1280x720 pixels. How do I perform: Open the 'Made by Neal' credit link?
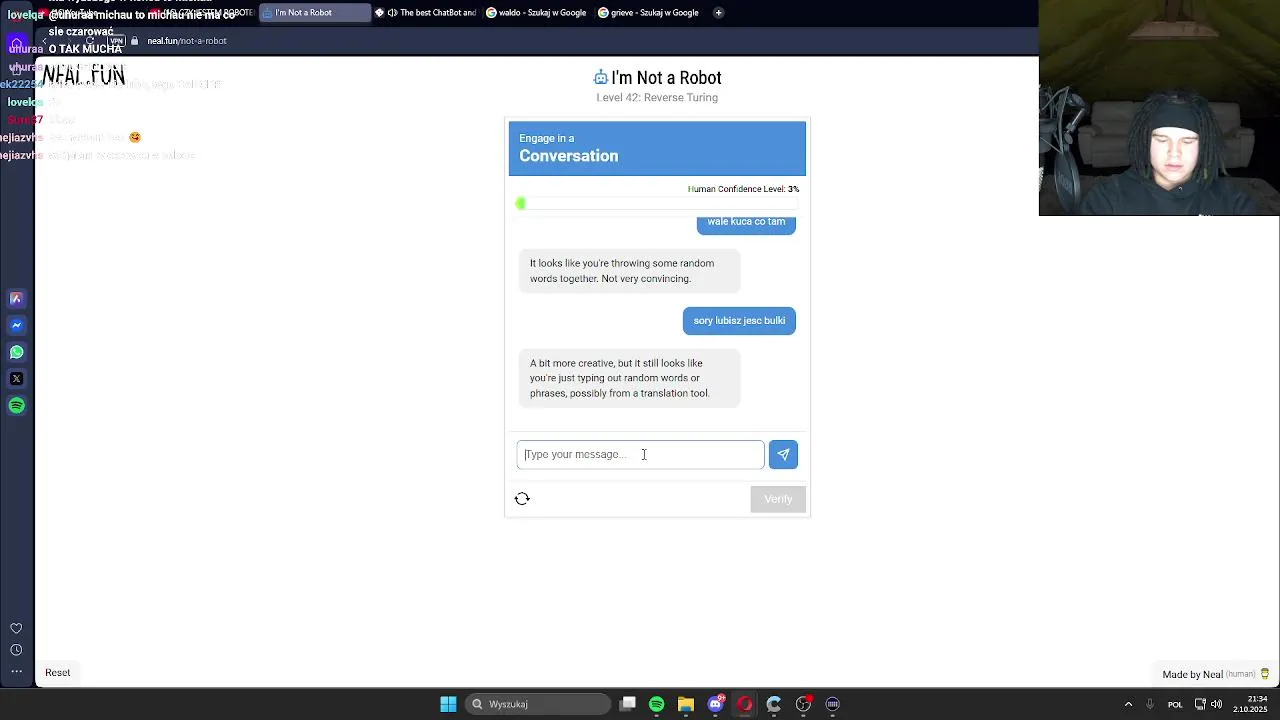tap(1215, 674)
